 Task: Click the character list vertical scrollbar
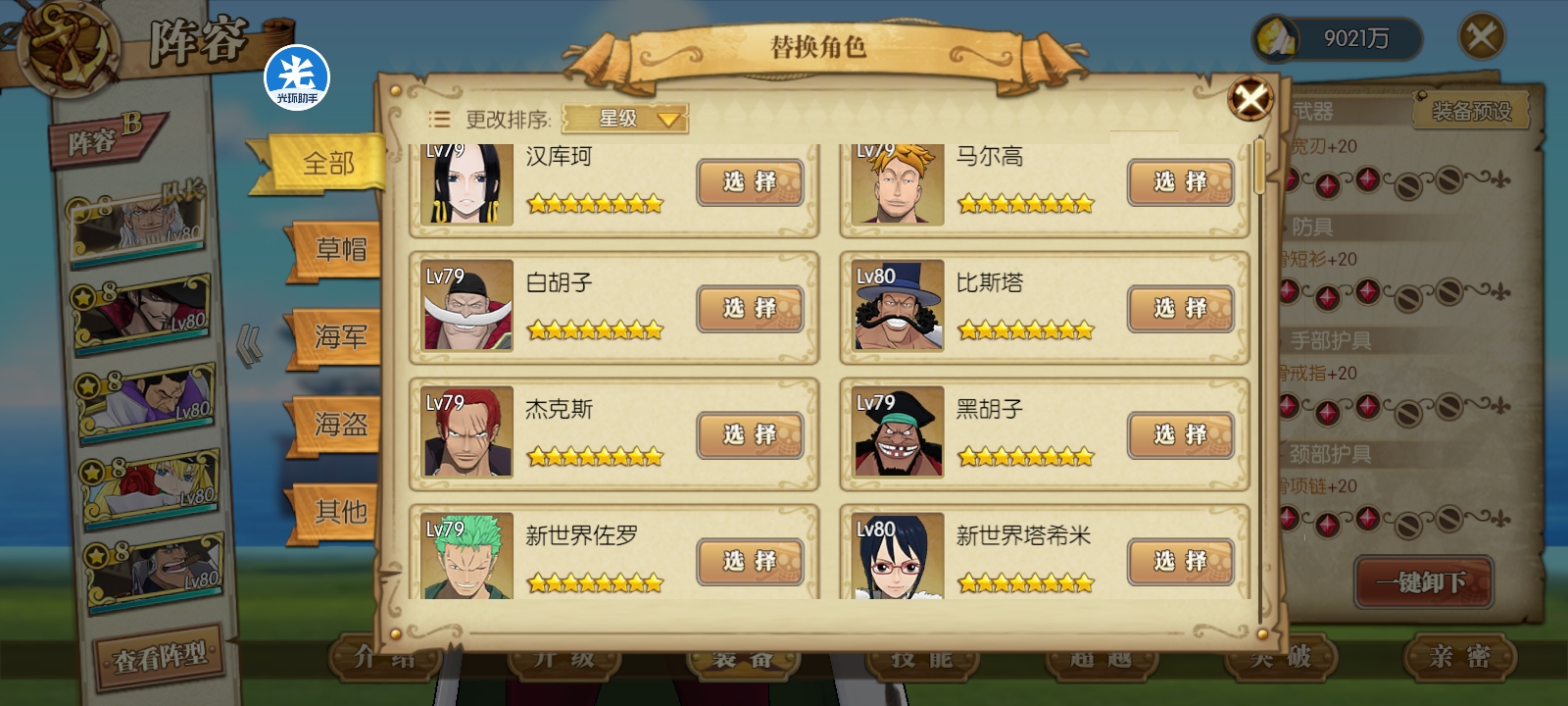click(1260, 373)
